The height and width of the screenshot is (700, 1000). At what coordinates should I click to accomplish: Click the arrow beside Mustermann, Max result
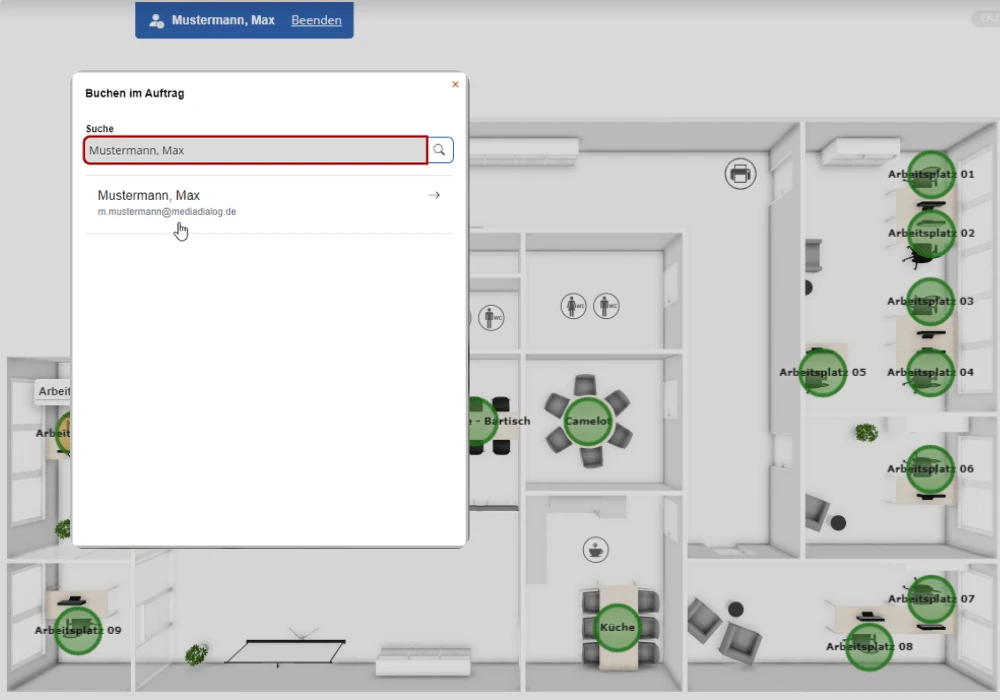coord(434,195)
